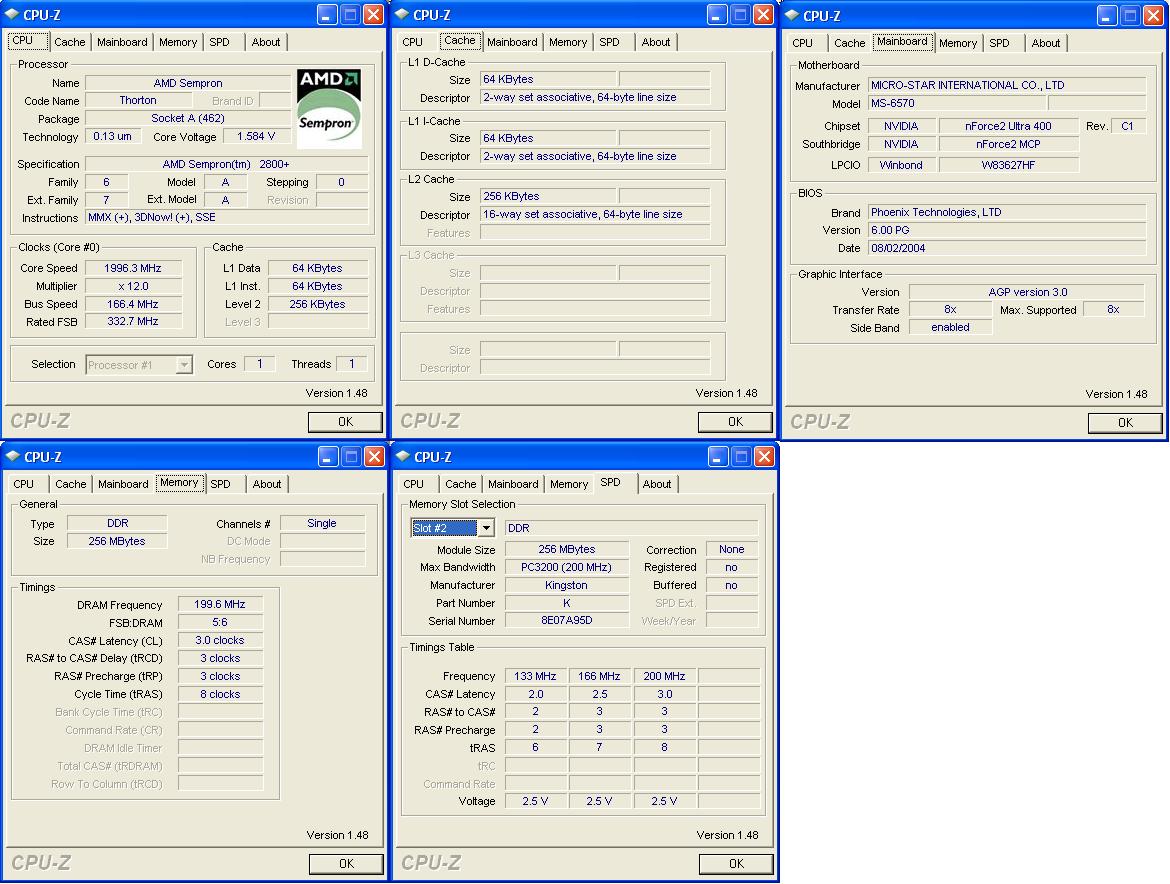Click the Core Voltage value 1.584 V

(256, 137)
